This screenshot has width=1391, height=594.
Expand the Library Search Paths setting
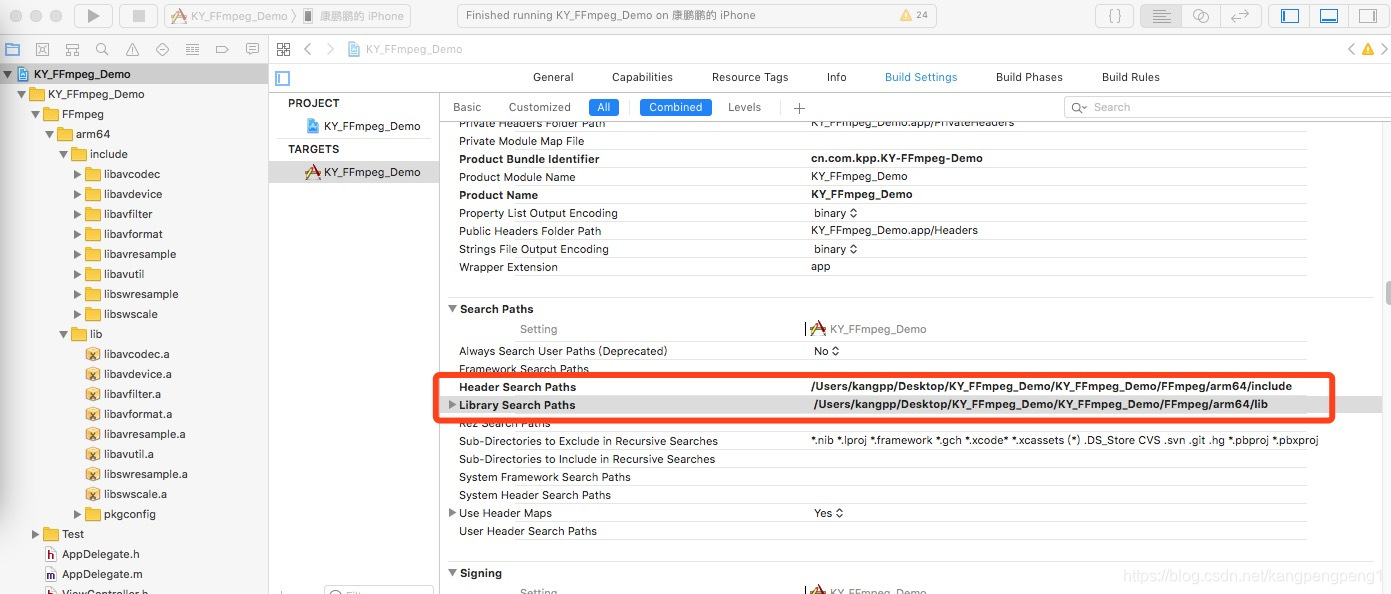point(452,405)
